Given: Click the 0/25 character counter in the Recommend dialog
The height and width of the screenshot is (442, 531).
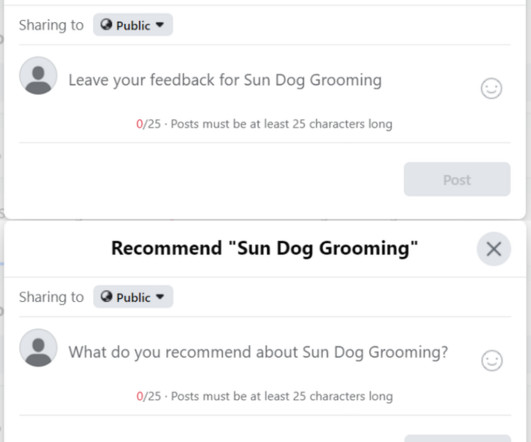Looking at the screenshot, I should (149, 396).
